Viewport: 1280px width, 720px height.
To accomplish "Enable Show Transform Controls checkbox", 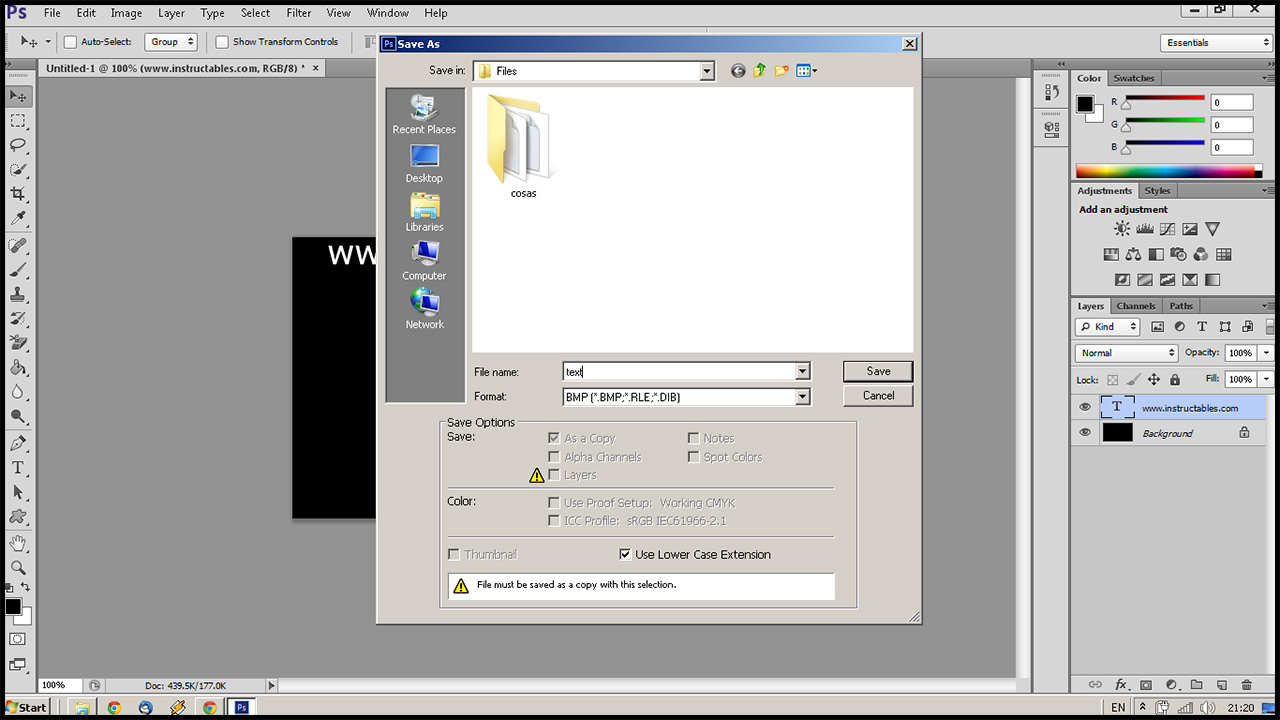I will tap(222, 42).
